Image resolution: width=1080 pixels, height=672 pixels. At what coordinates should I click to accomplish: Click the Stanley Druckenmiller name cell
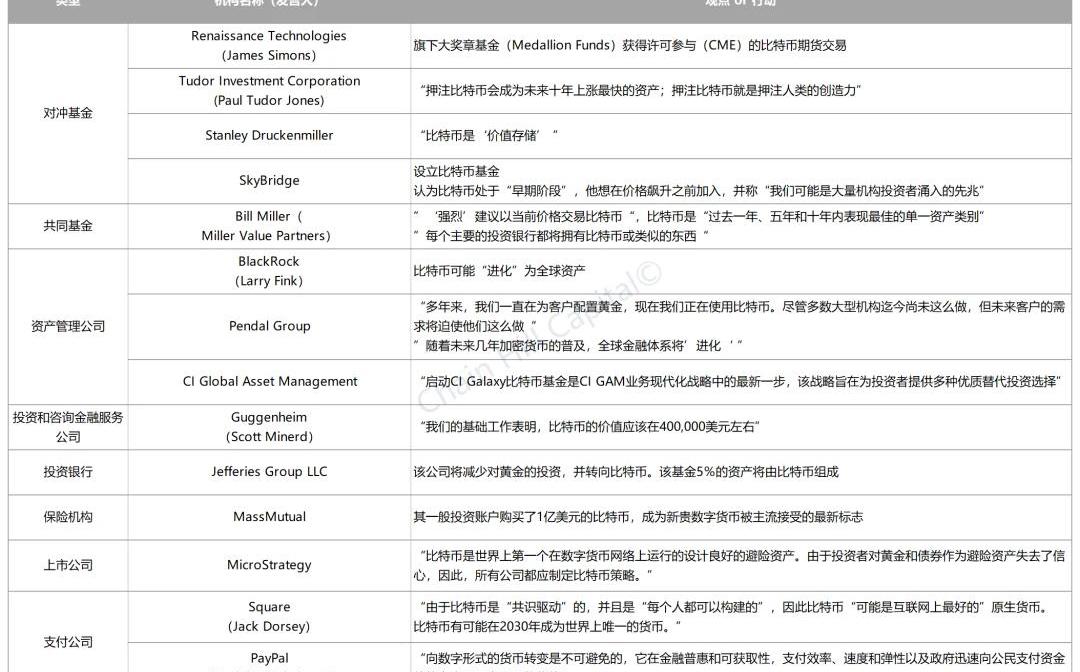coord(269,135)
